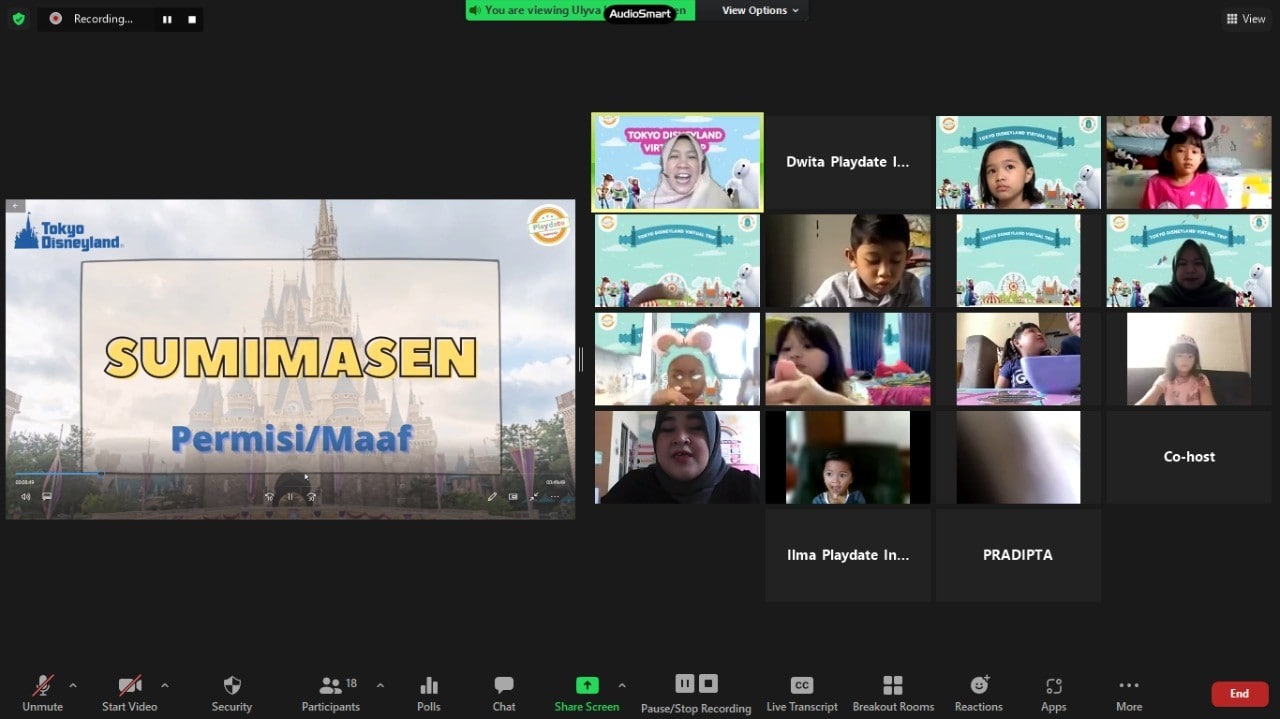Open subtitles menu in shared video player
Viewport: 1280px width, 719px height.
pos(47,496)
